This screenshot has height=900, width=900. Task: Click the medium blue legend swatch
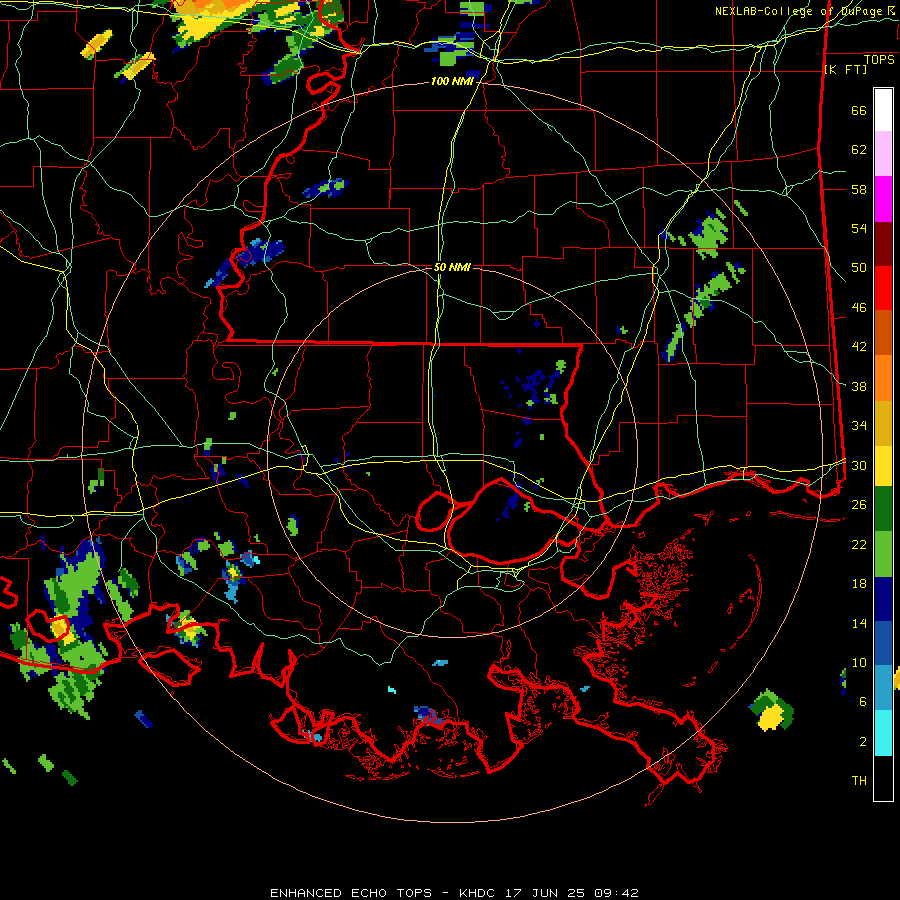click(883, 643)
